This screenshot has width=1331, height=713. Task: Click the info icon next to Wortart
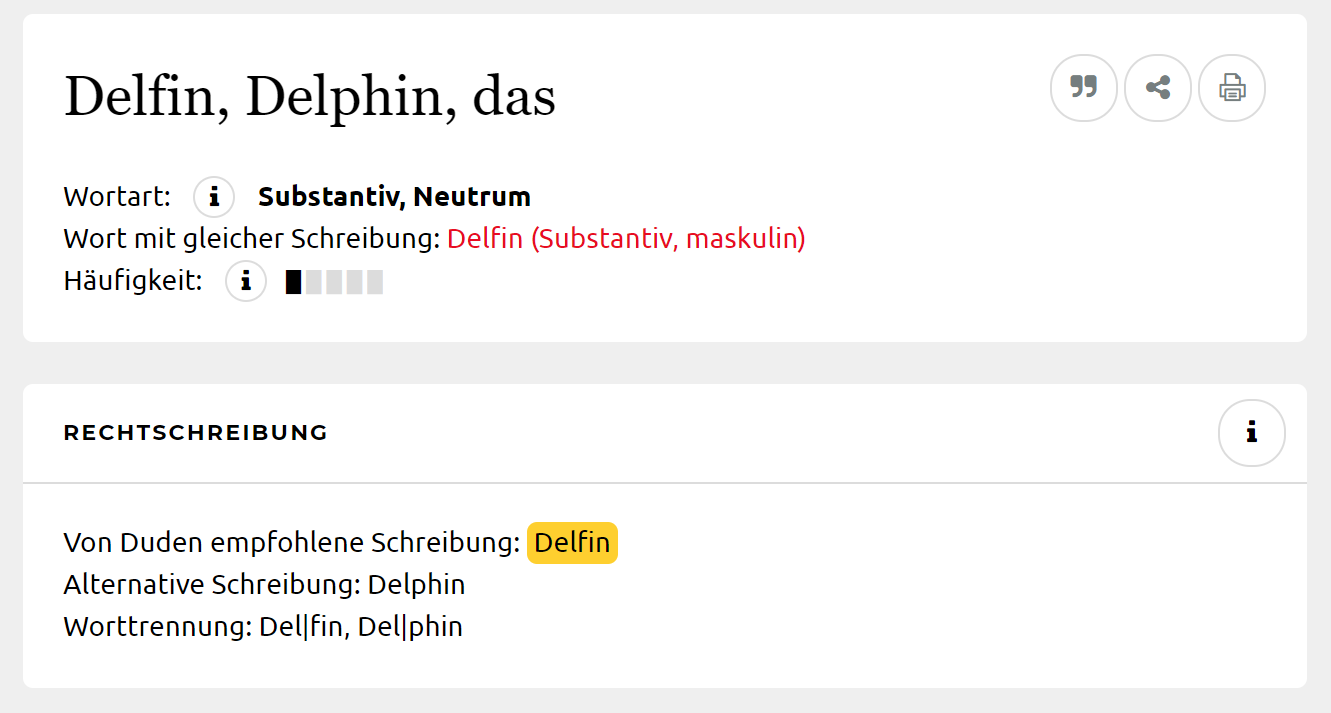(x=213, y=196)
